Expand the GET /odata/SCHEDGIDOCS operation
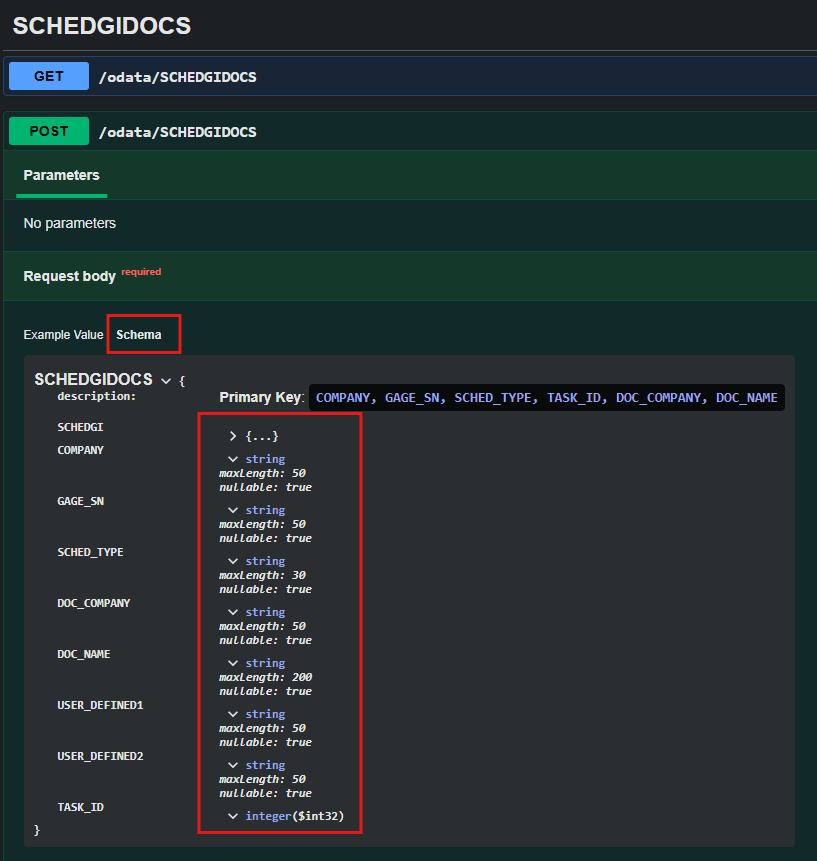This screenshot has width=817, height=861. point(411,76)
